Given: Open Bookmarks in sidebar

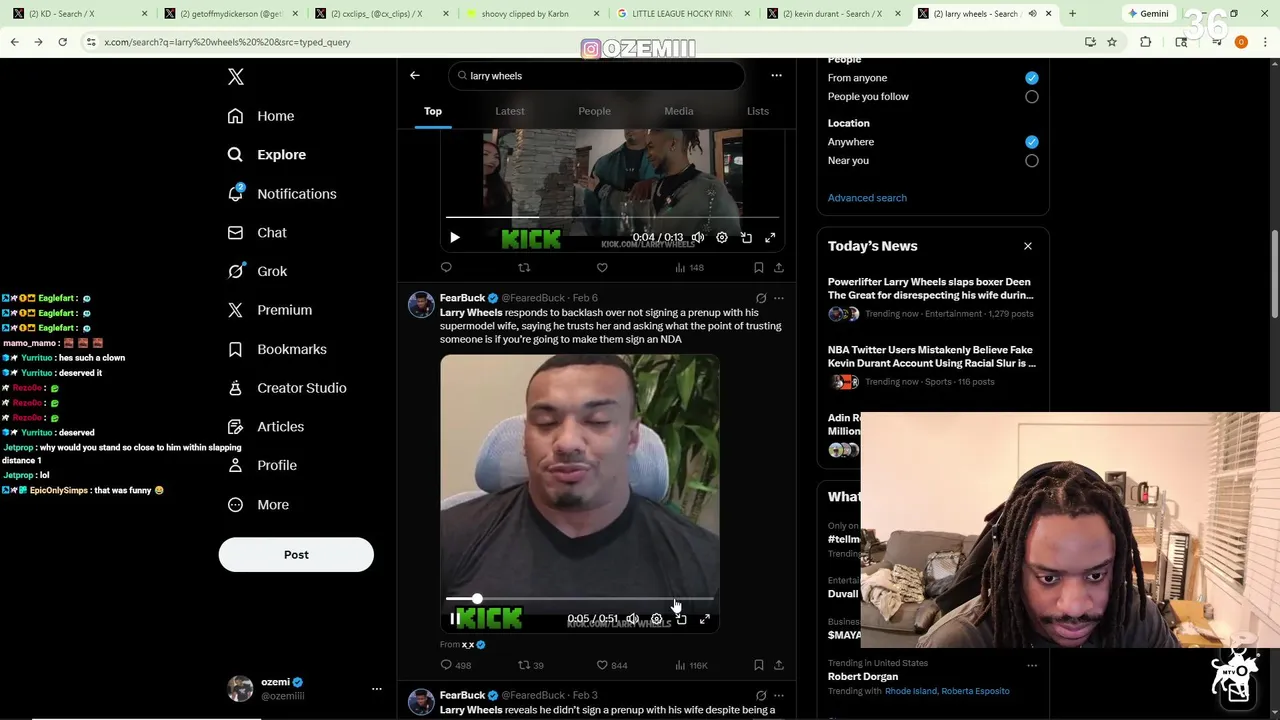Looking at the screenshot, I should 277,349.
